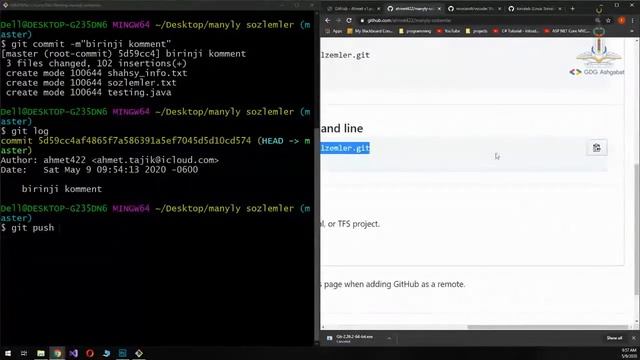Expand hidden bookmarks overflow chevron

click(x=632, y=31)
